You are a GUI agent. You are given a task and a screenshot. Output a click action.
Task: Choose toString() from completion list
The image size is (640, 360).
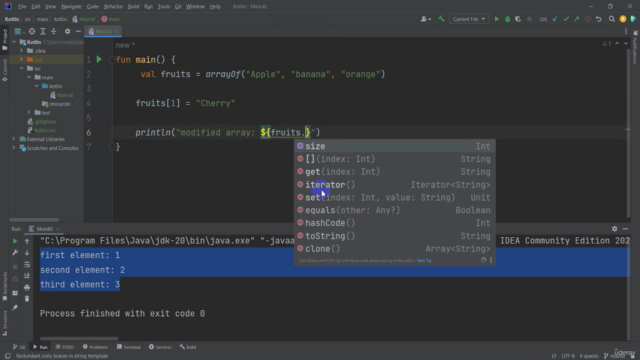pyautogui.click(x=394, y=236)
